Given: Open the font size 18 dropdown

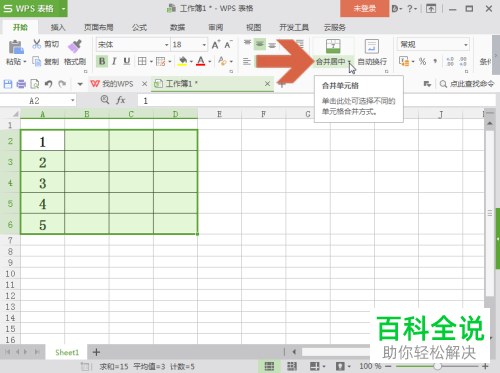Looking at the screenshot, I should click(204, 45).
